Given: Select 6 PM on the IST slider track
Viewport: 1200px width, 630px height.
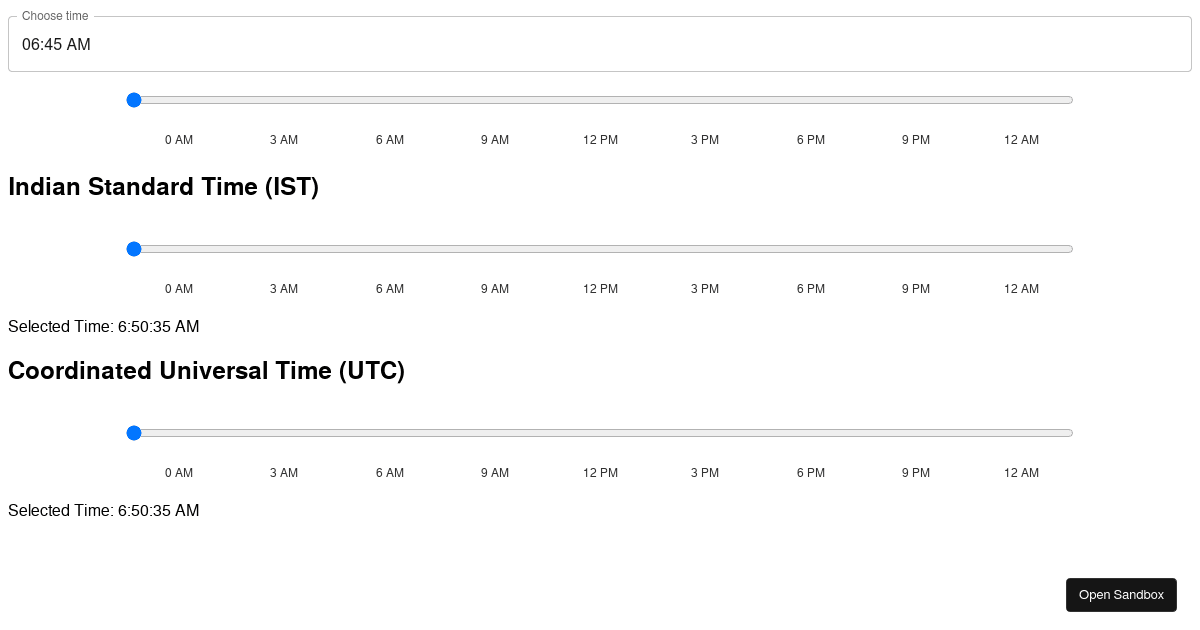Looking at the screenshot, I should click(x=810, y=249).
